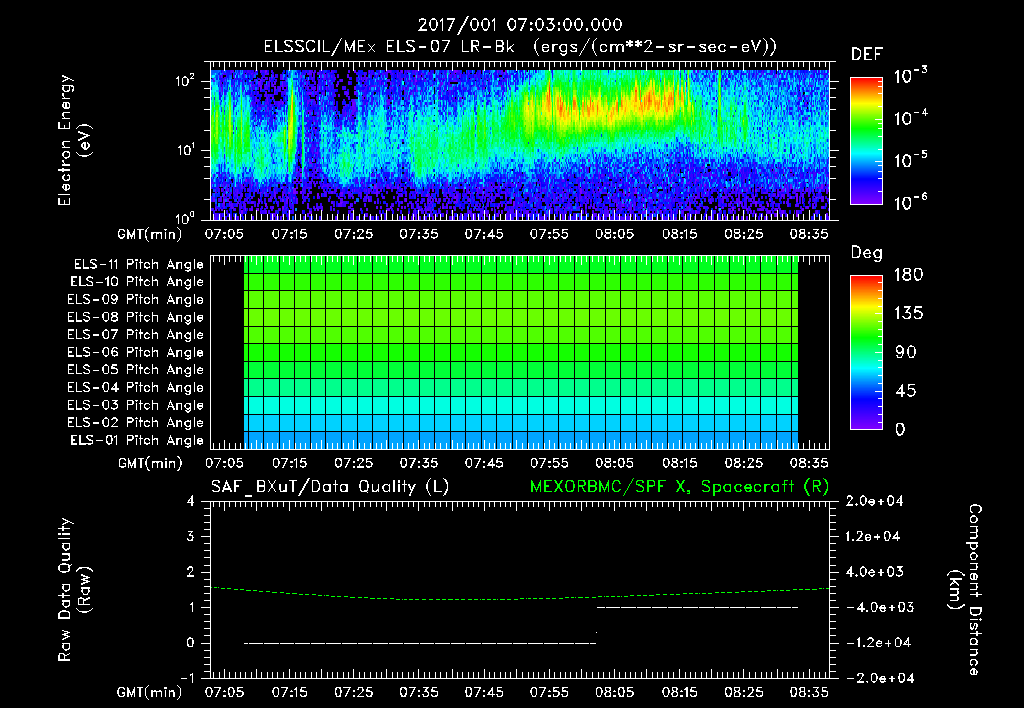Select the ELS-10 Pitch Angle row label

pos(137,282)
